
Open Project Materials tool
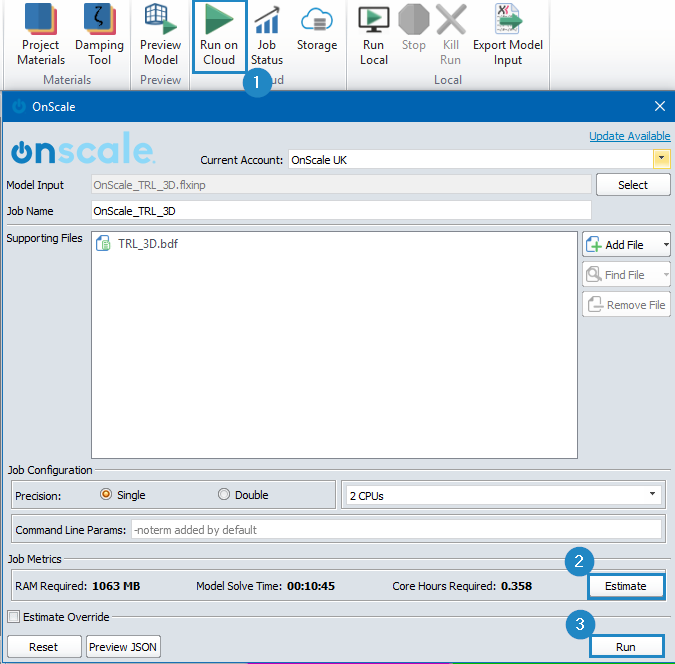point(41,35)
